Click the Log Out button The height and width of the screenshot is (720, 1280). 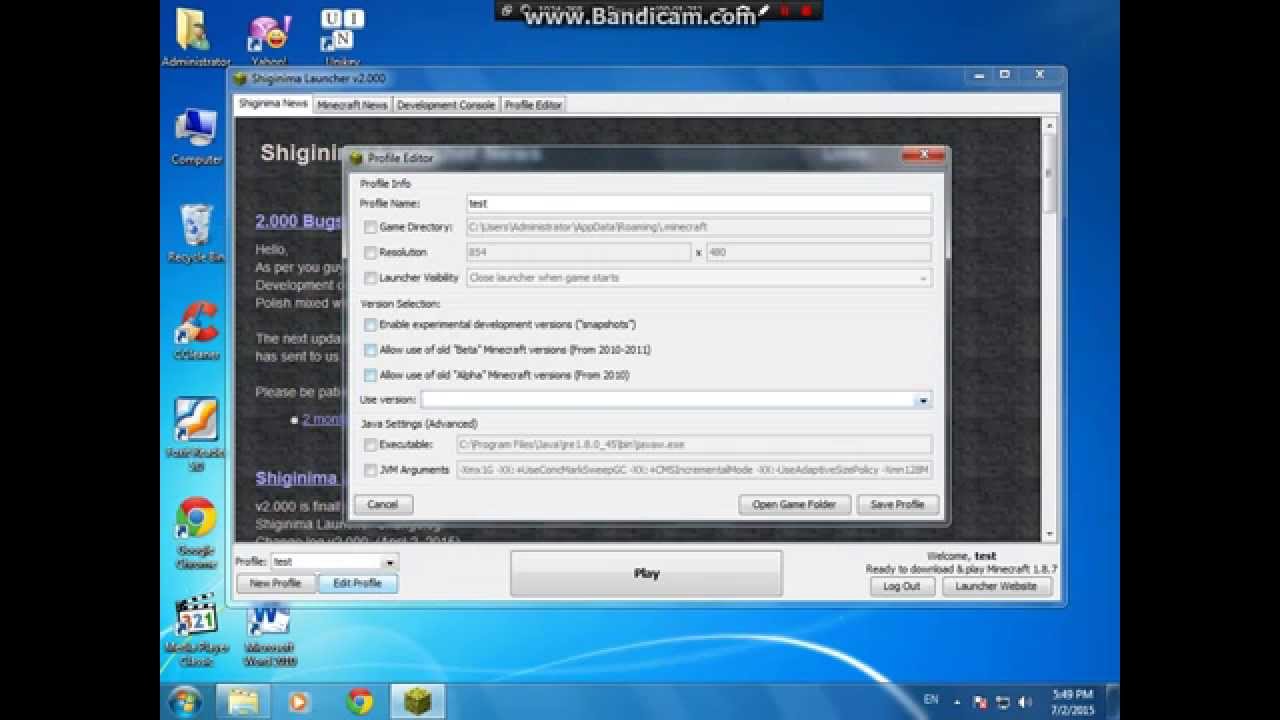[901, 587]
